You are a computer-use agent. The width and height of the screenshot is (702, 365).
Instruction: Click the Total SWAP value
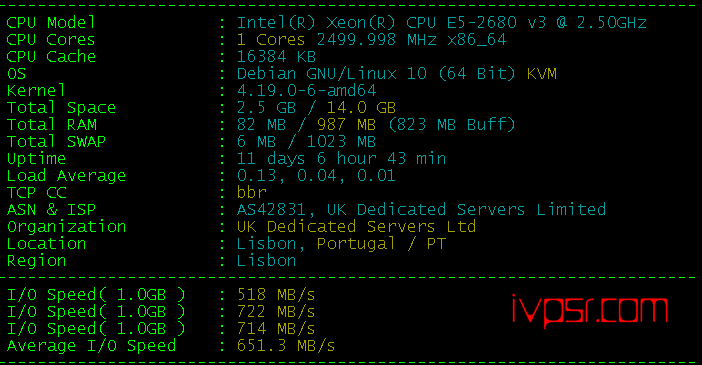click(306, 142)
